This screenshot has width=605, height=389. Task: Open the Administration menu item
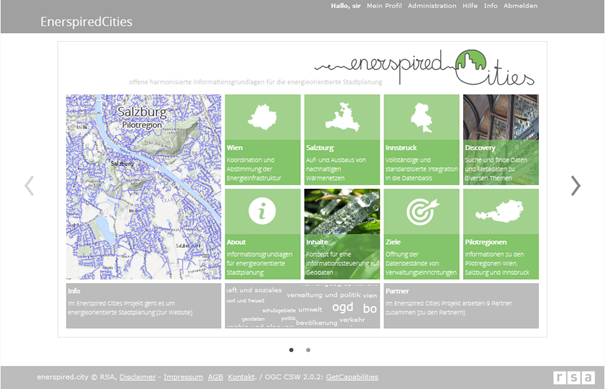[432, 6]
